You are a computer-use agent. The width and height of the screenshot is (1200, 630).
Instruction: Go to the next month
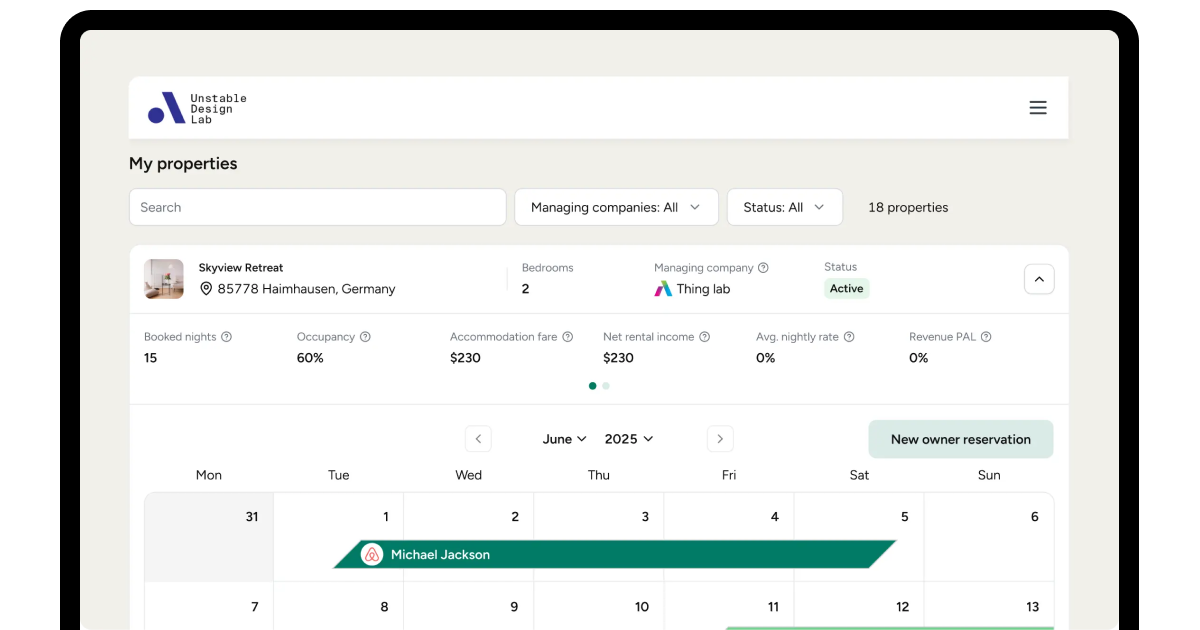point(720,439)
